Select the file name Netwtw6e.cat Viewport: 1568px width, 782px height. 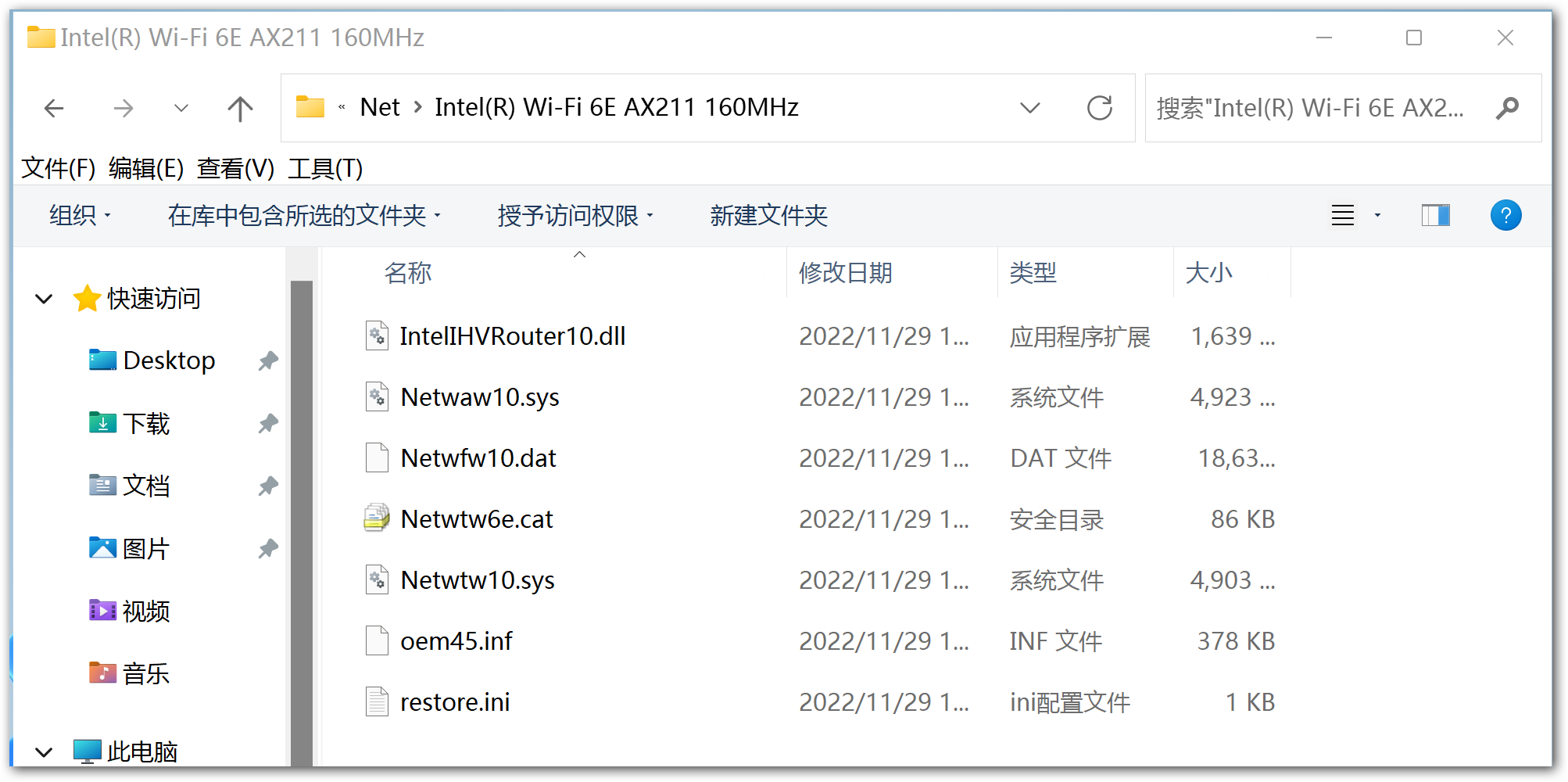pos(477,519)
